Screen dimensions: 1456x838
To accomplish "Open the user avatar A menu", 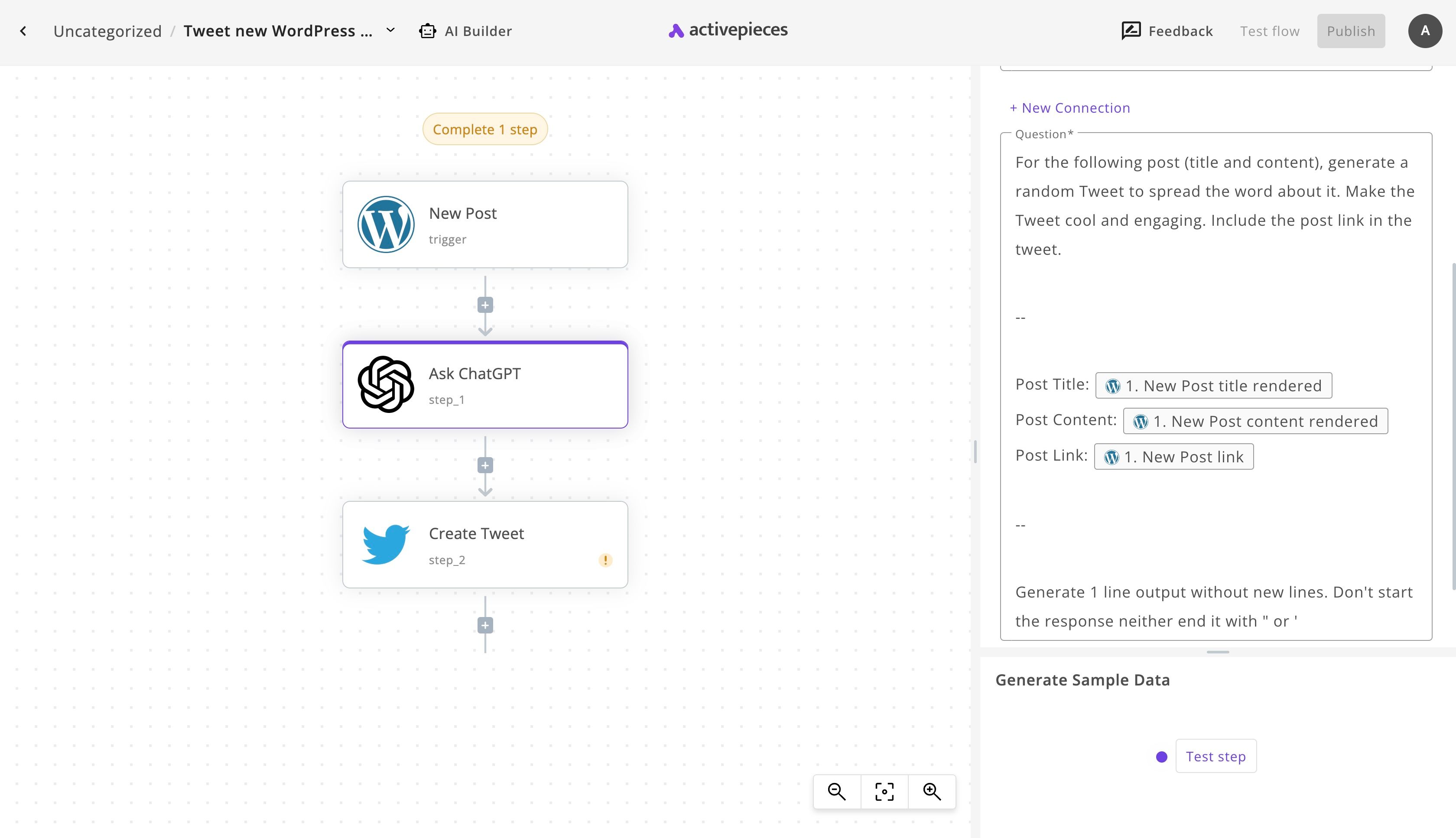I will [1425, 31].
